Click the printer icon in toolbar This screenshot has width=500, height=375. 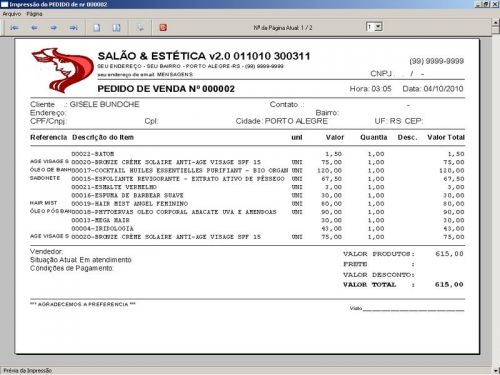point(140,28)
